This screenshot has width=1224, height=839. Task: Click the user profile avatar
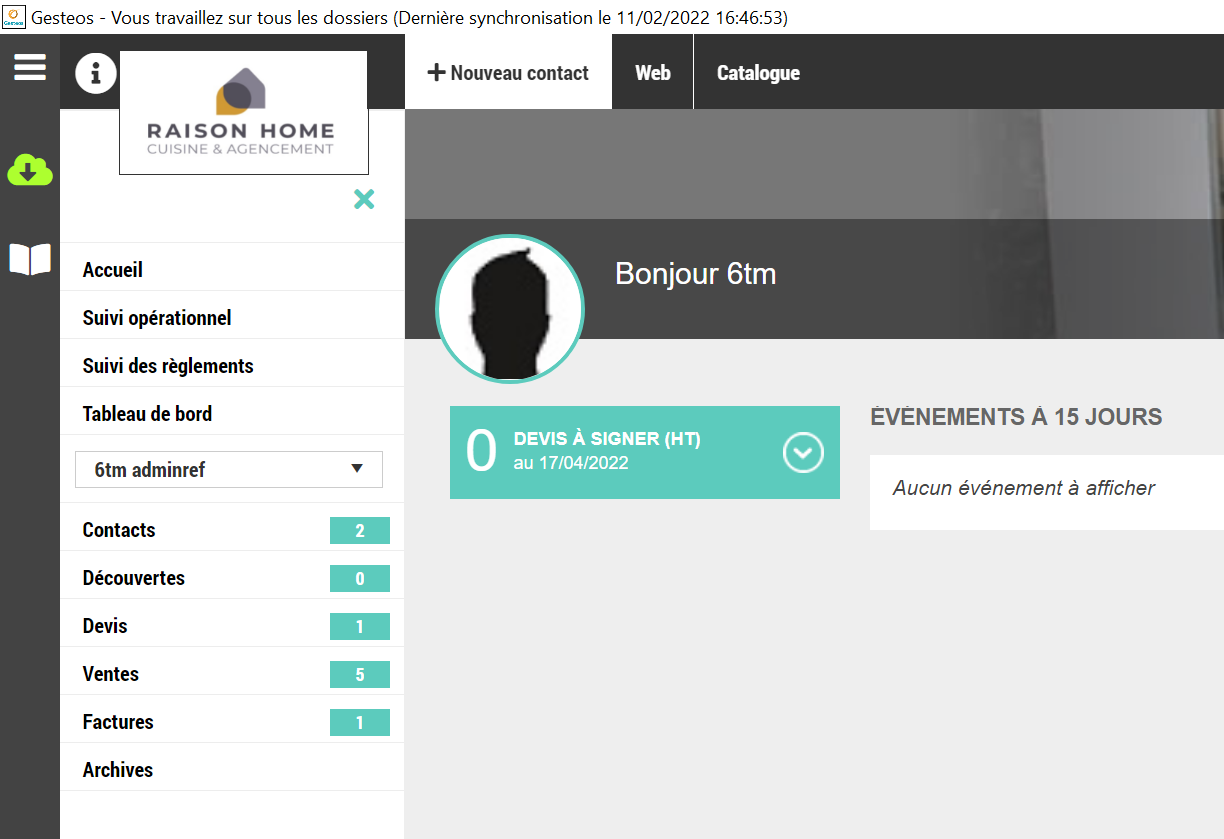click(510, 310)
